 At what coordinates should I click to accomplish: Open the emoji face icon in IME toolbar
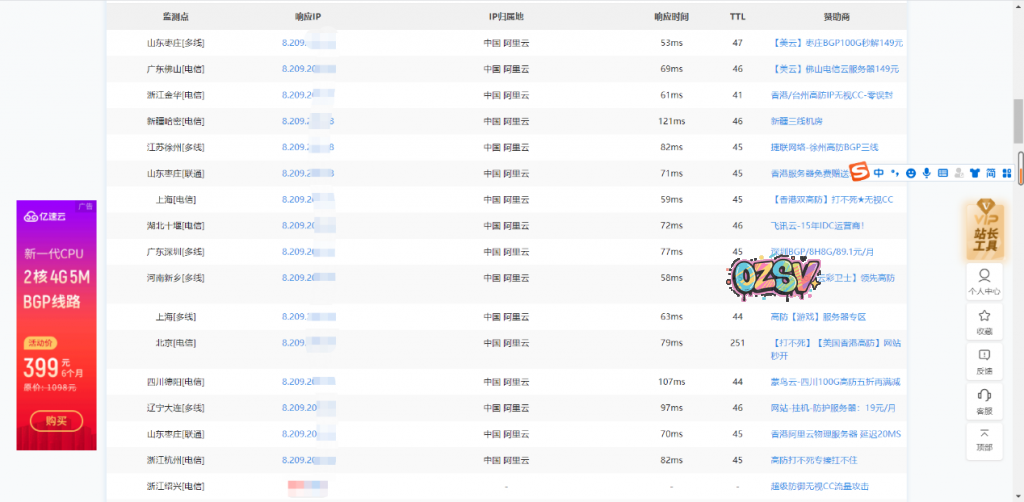pos(911,173)
